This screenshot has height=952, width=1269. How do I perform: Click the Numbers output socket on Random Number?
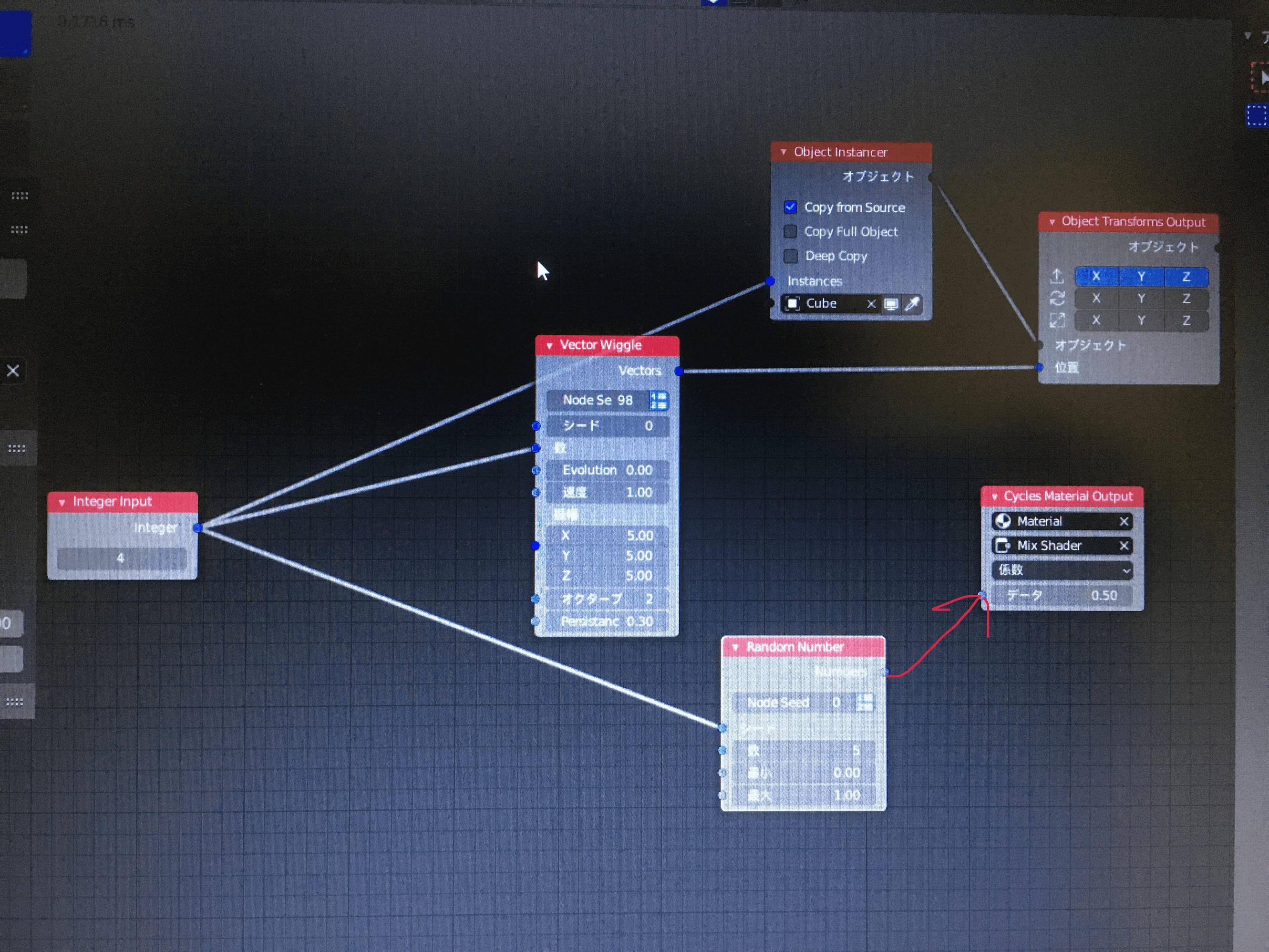(x=885, y=672)
